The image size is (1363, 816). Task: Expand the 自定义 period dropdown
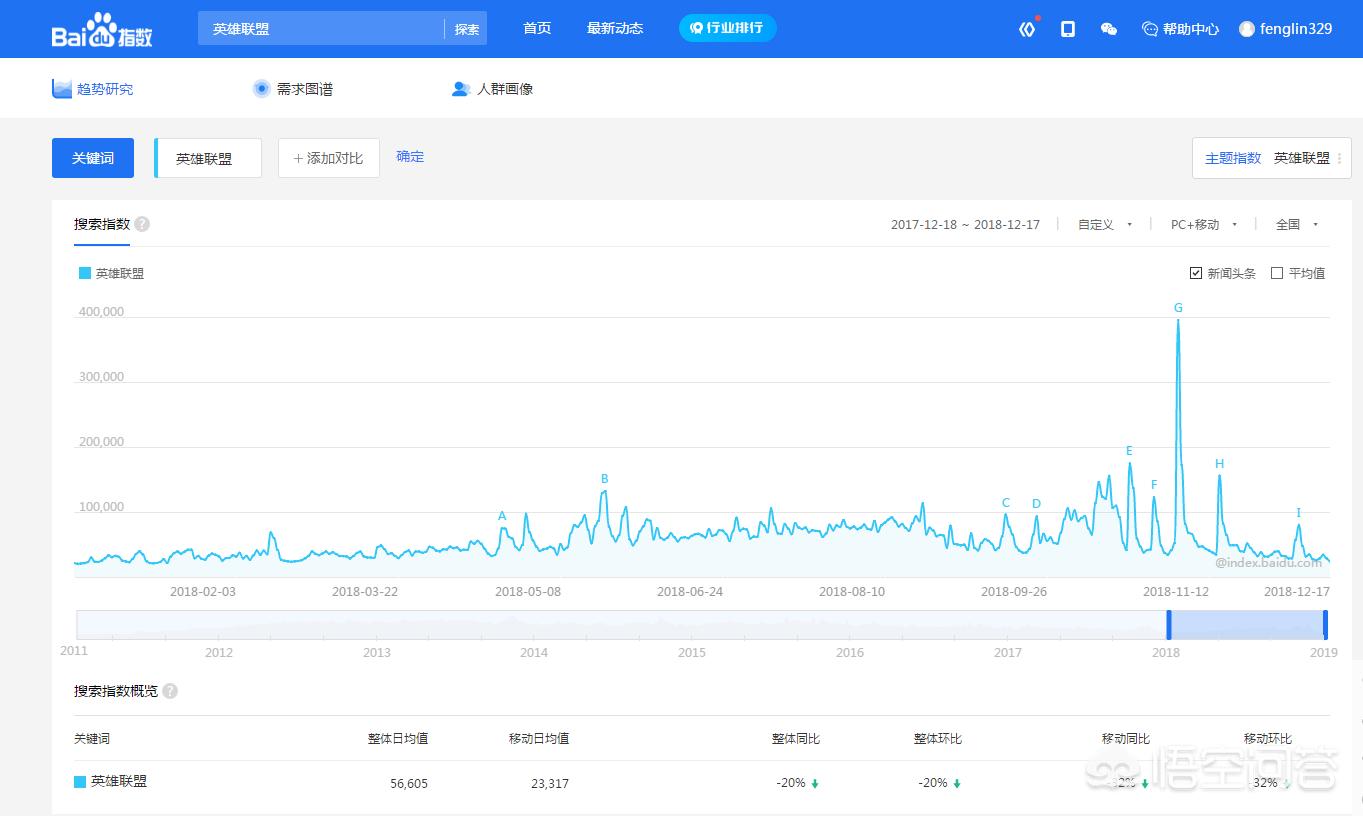point(1105,225)
